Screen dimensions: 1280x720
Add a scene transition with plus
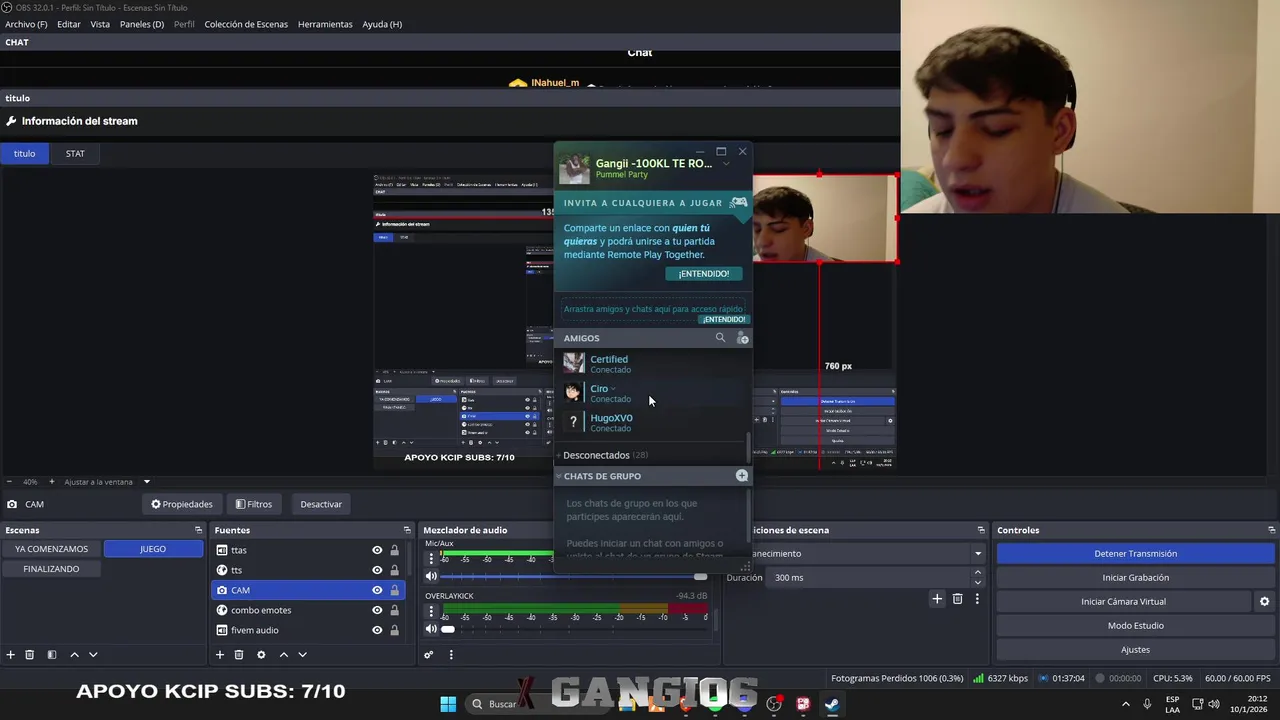pos(937,599)
